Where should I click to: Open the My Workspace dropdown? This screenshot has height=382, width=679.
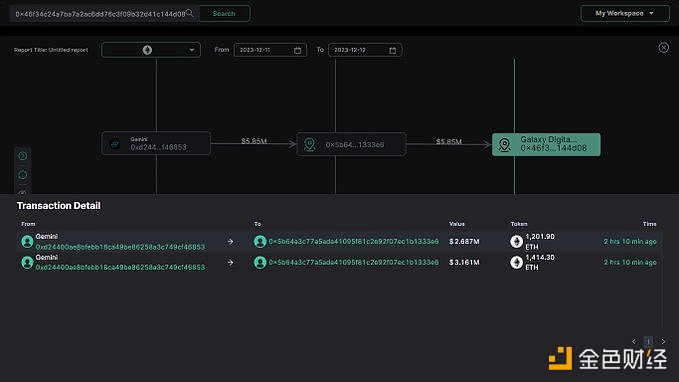coord(625,13)
